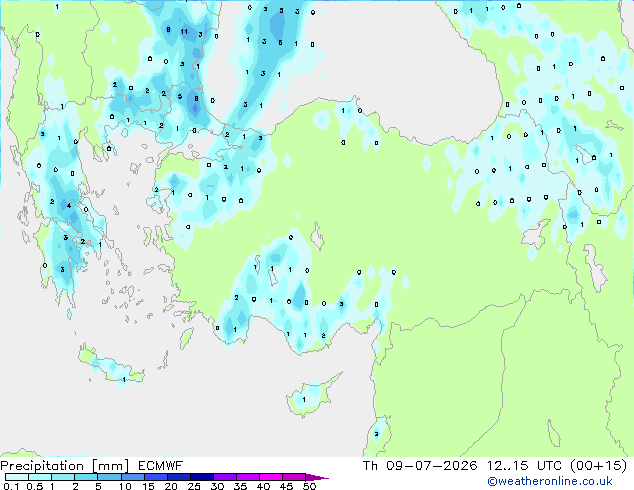Click the 0.5–1 mm legend color swatch

tap(40, 477)
